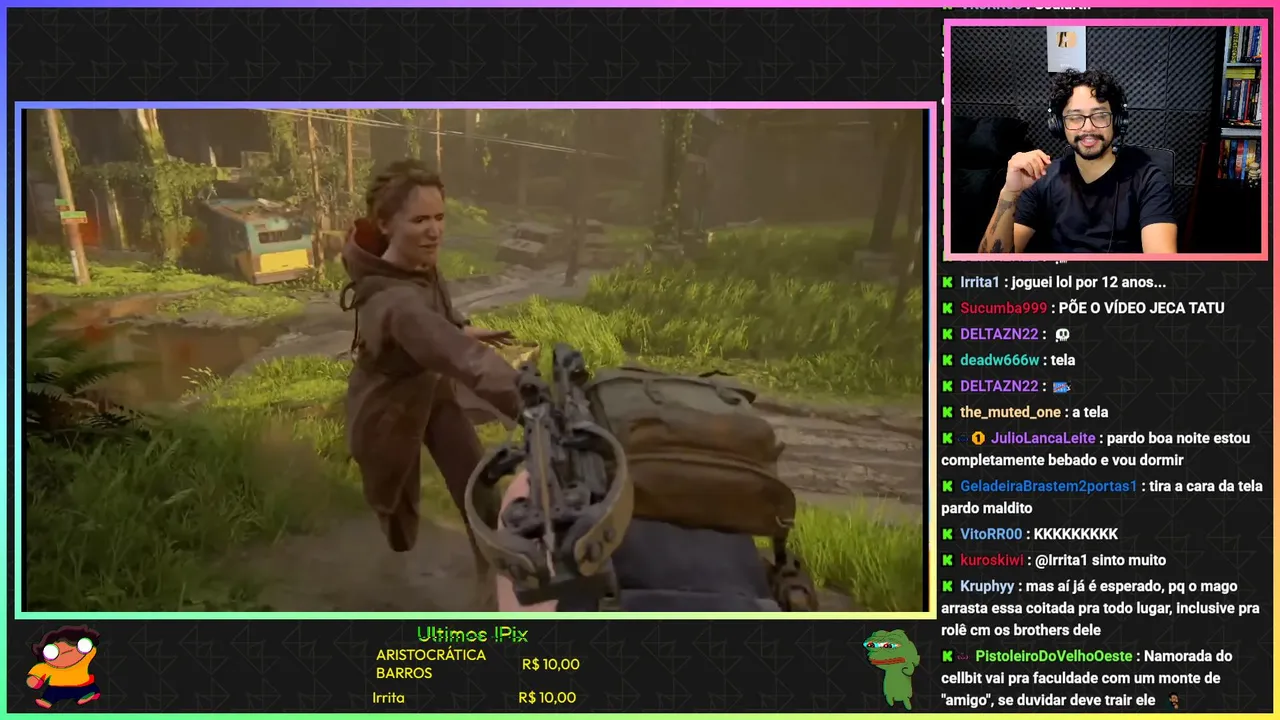1280x720 pixels.
Task: Click the Kick badge beside JulioLancaLeite
Action: click(947, 438)
